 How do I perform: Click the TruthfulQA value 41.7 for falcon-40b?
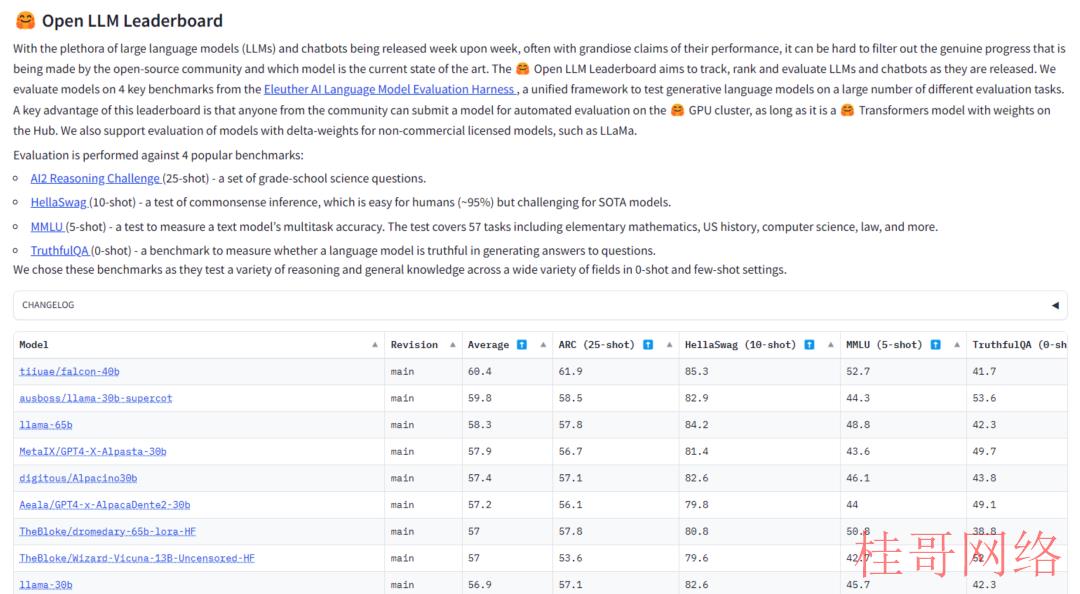984,371
